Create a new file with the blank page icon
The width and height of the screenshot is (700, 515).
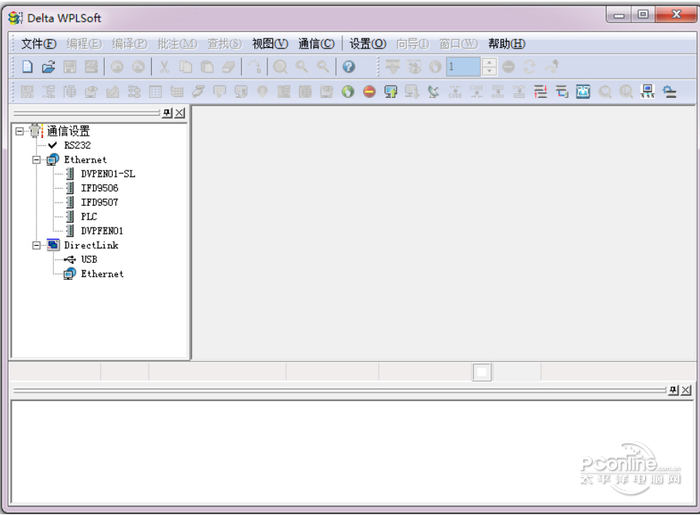(28, 67)
